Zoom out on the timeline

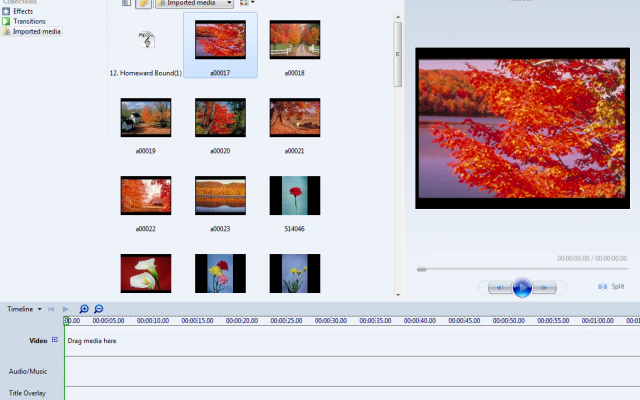pos(98,309)
